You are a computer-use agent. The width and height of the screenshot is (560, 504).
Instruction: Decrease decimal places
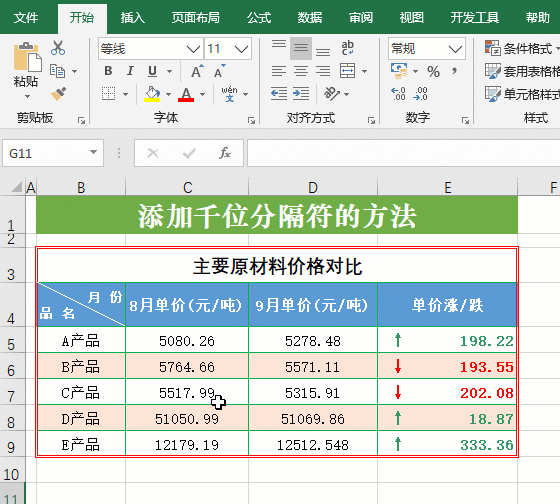[420, 94]
